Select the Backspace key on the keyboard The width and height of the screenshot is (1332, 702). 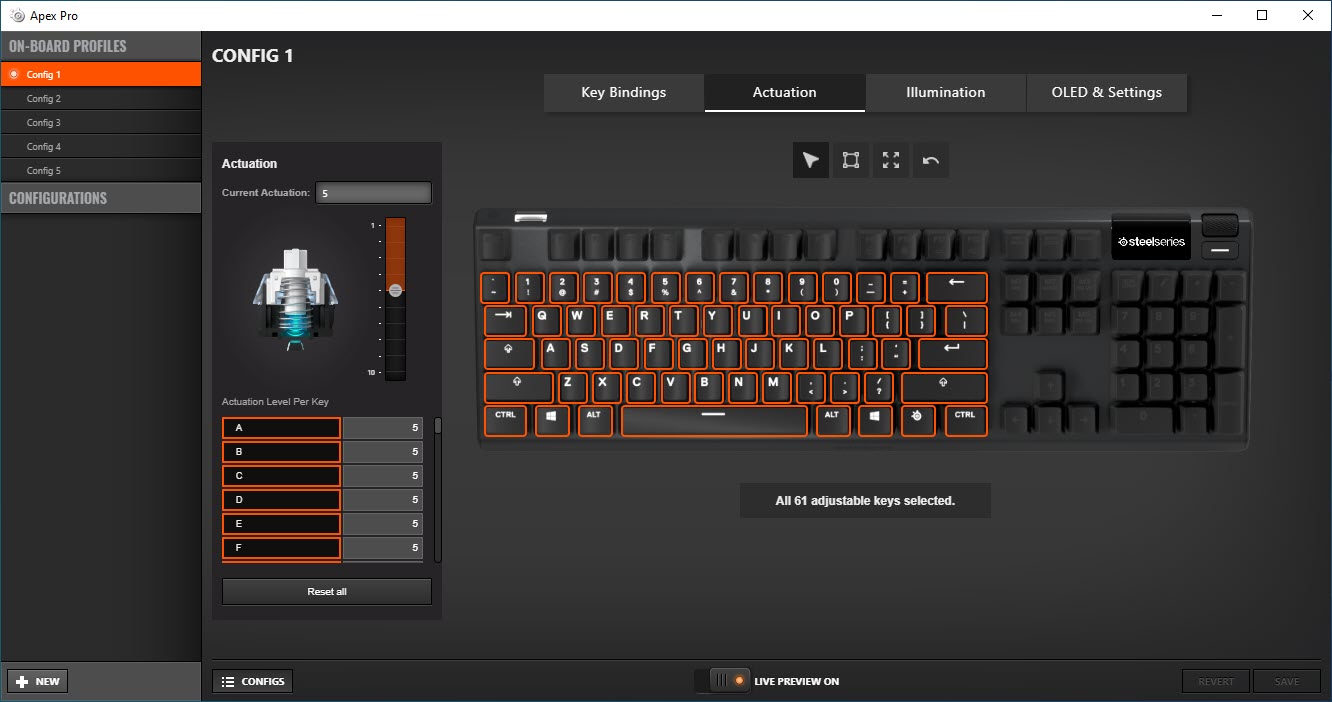pyautogui.click(x=957, y=288)
